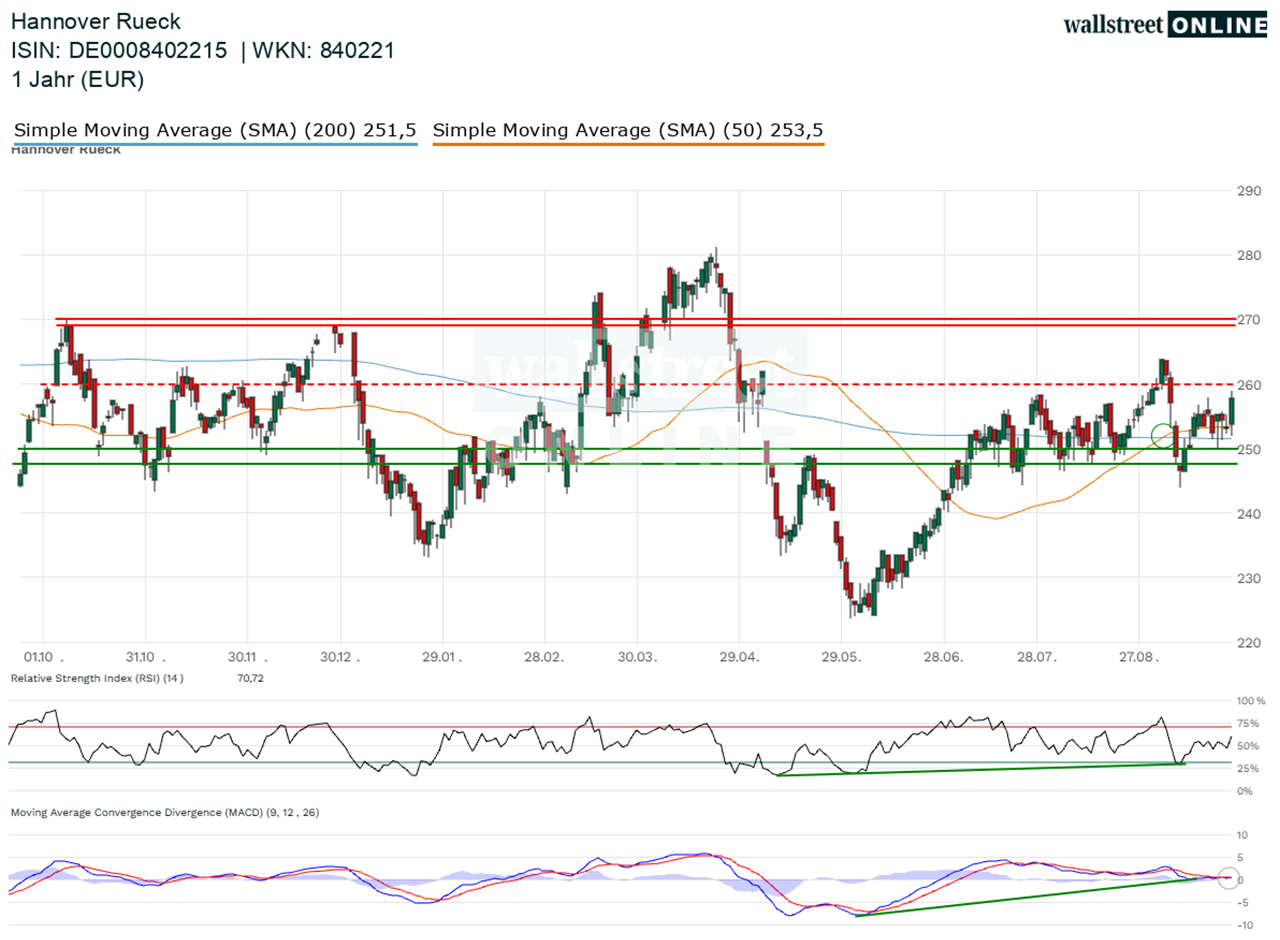
Task: Click the 250 price axis label
Action: point(1249,449)
